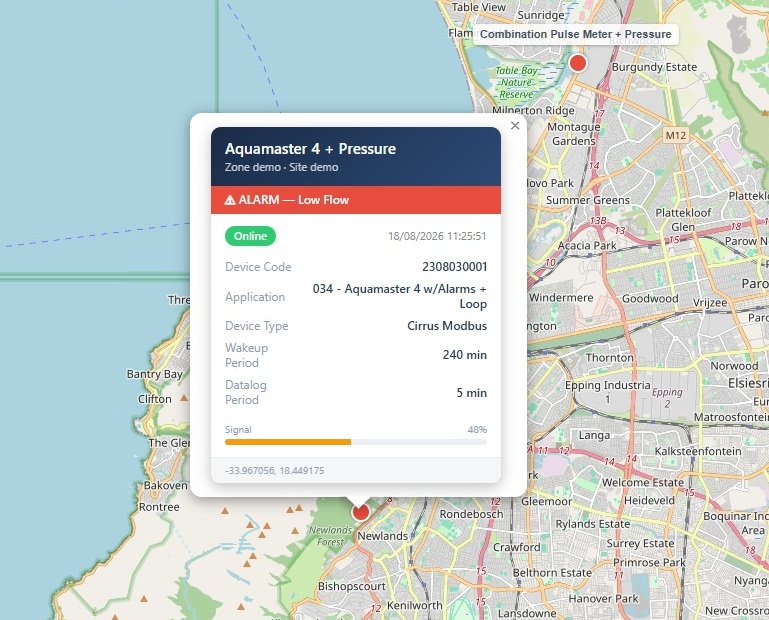Image resolution: width=769 pixels, height=620 pixels.
Task: Click the 5 min datalog period value
Action: (x=472, y=393)
